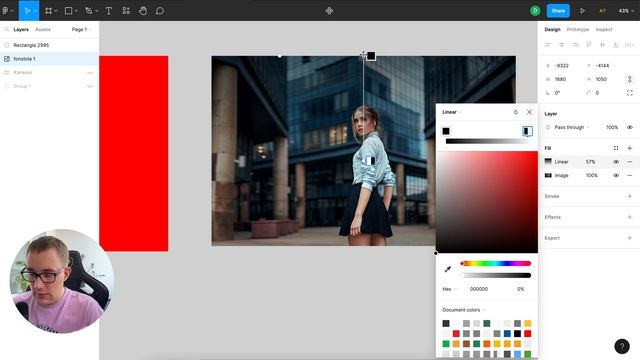Screen dimensions: 640x360
Task: Add a stroke with plus button
Action: pos(629,196)
